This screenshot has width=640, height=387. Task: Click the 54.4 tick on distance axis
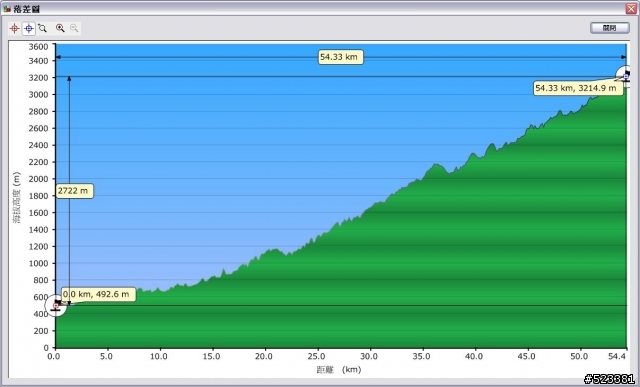click(x=617, y=356)
